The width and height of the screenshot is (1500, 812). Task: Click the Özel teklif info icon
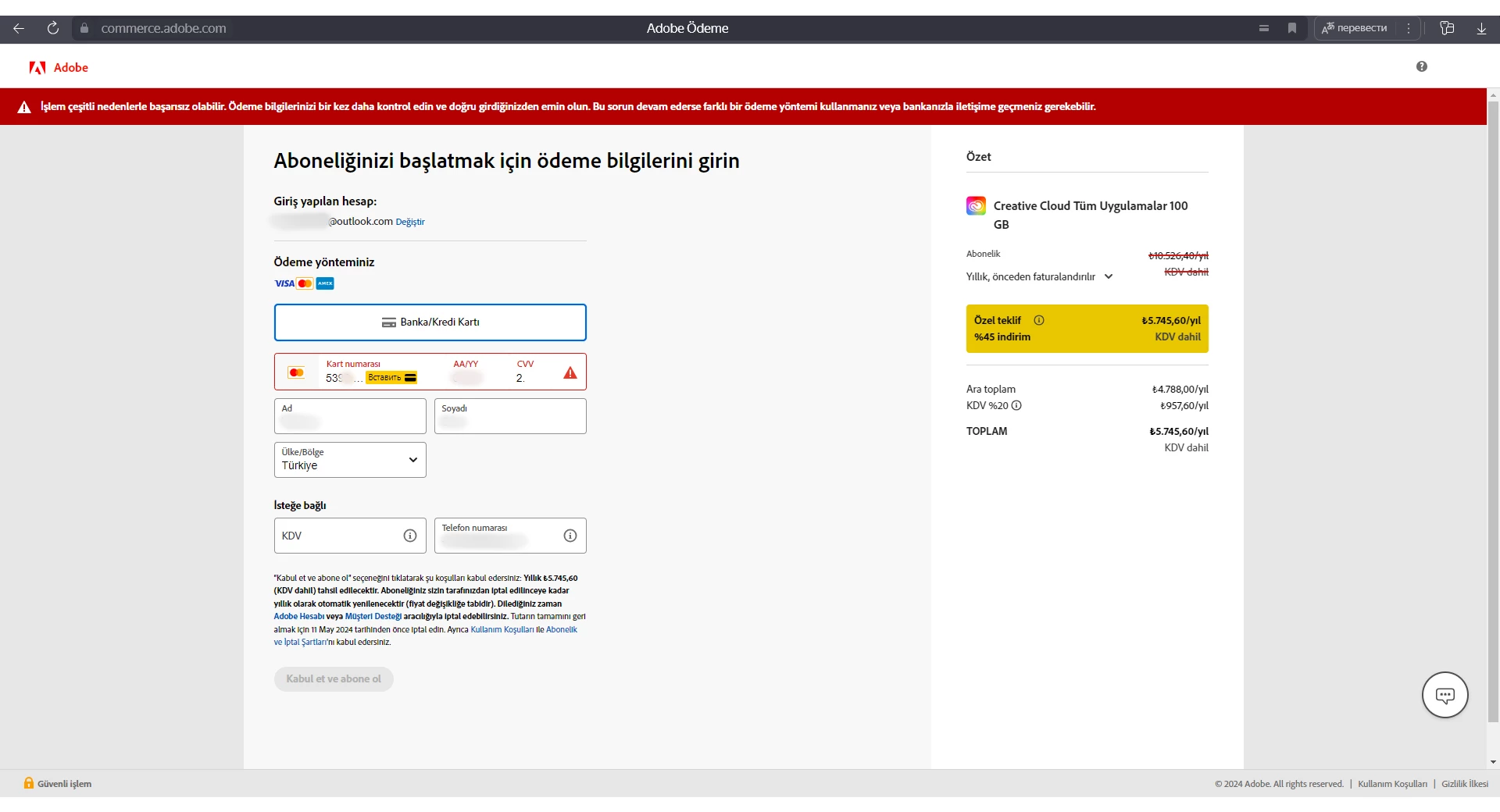click(x=1039, y=320)
